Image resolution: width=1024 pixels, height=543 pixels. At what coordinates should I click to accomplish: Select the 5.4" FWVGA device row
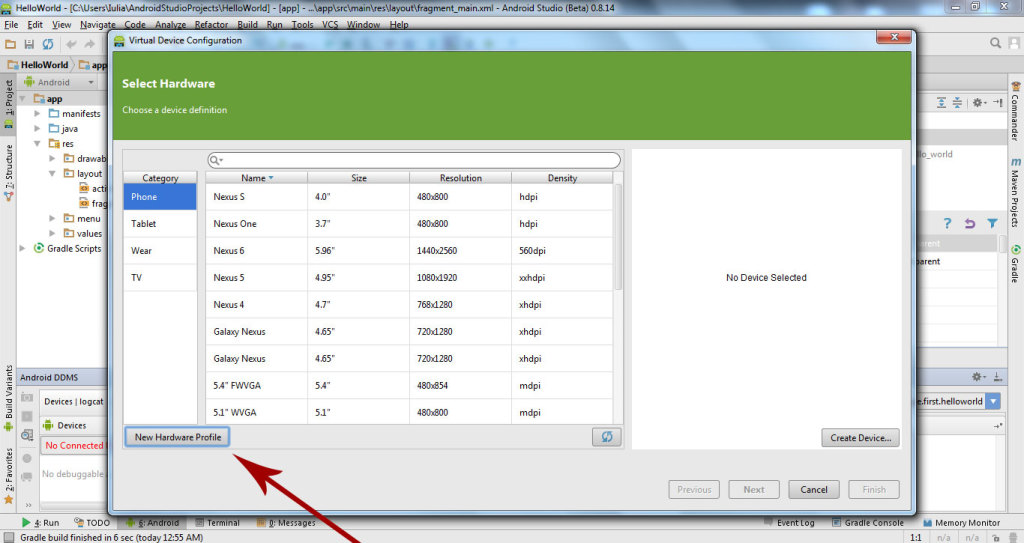409,386
